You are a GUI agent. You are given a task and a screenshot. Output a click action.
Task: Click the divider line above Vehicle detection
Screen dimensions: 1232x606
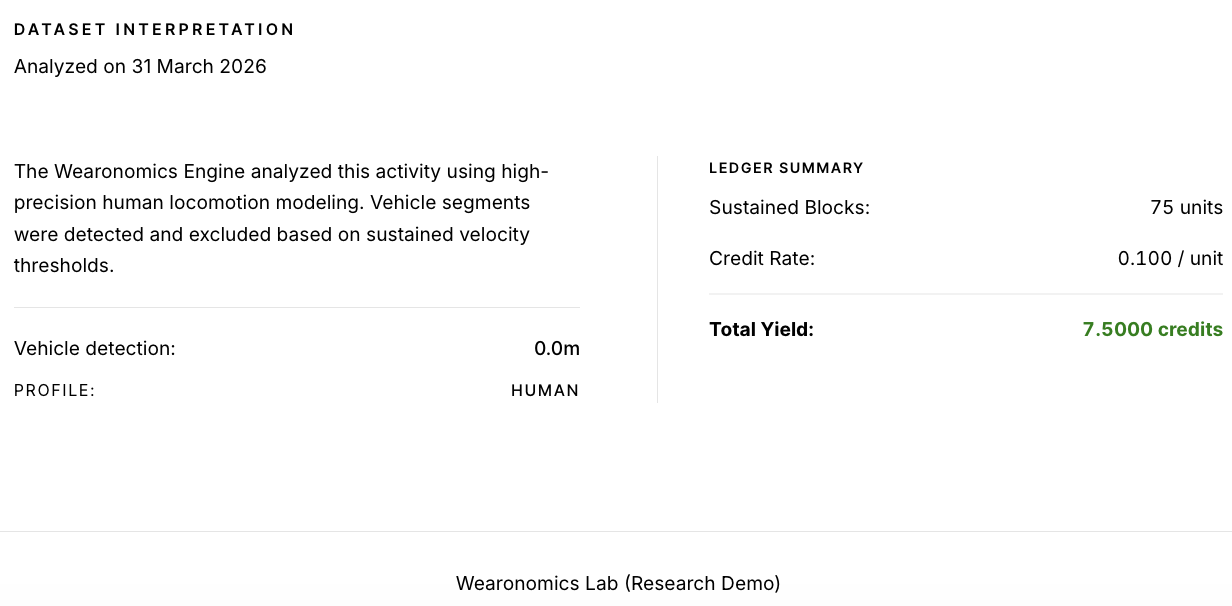point(296,307)
